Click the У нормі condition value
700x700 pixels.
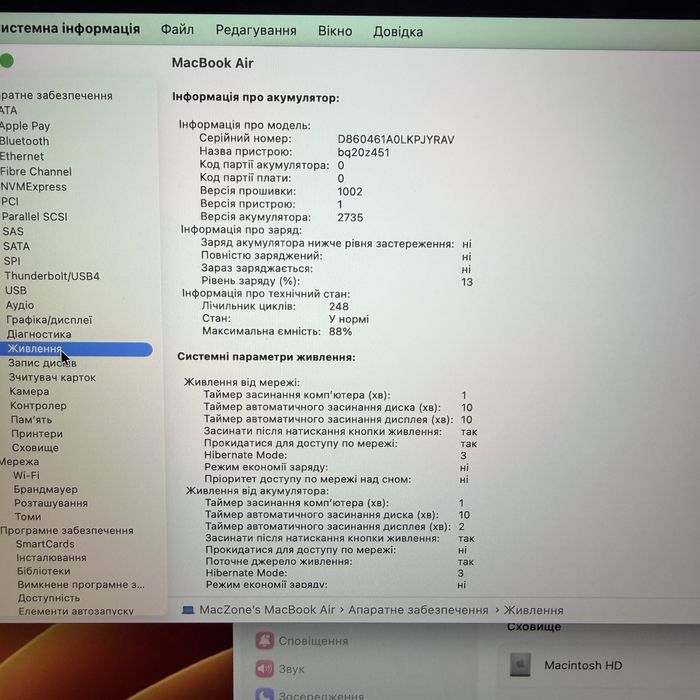point(349,319)
